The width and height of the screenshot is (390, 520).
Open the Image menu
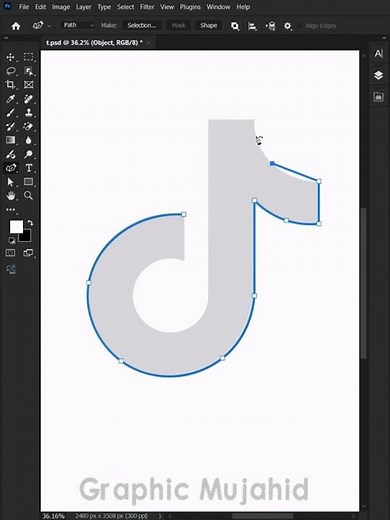(x=61, y=7)
